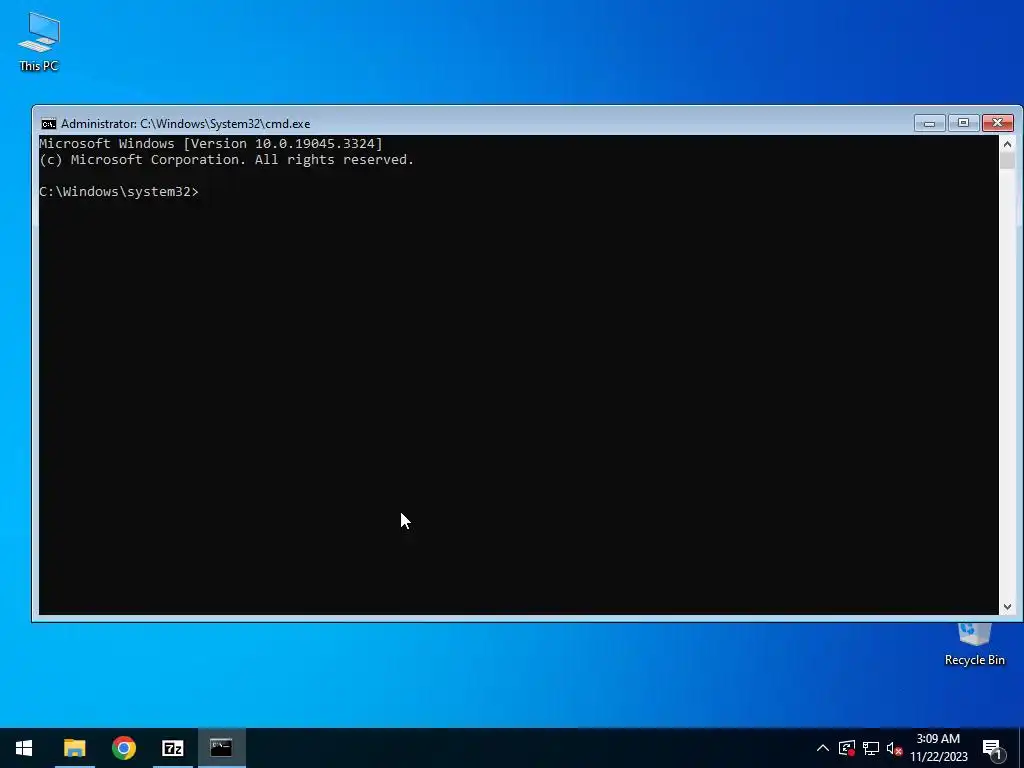The width and height of the screenshot is (1024, 768).
Task: Click the Command Prompt scrollbar thumb
Action: point(1007,161)
